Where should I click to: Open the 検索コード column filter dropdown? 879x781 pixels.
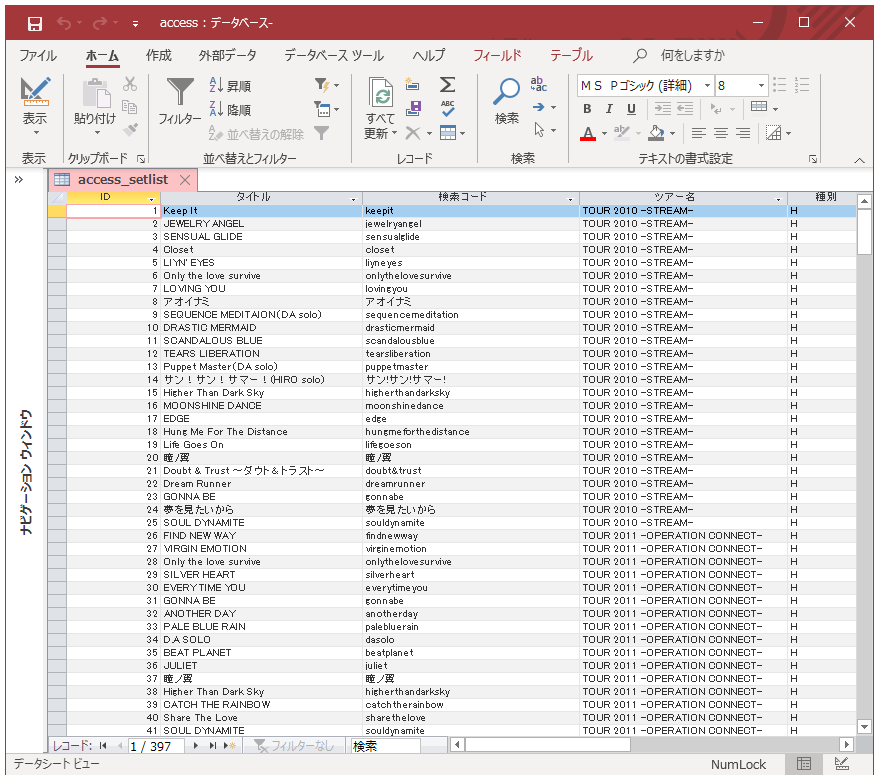point(570,199)
